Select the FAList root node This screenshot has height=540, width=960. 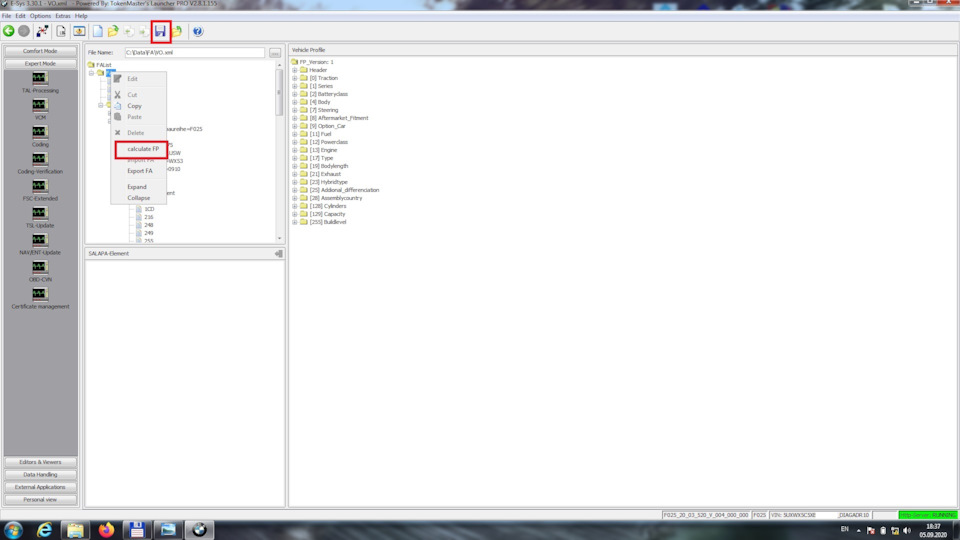[103, 65]
